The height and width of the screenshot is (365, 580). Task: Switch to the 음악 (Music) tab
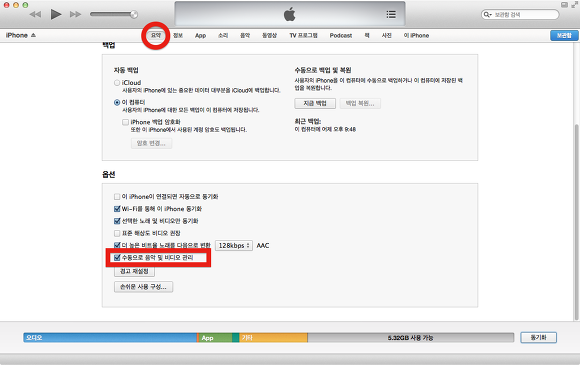(x=245, y=36)
